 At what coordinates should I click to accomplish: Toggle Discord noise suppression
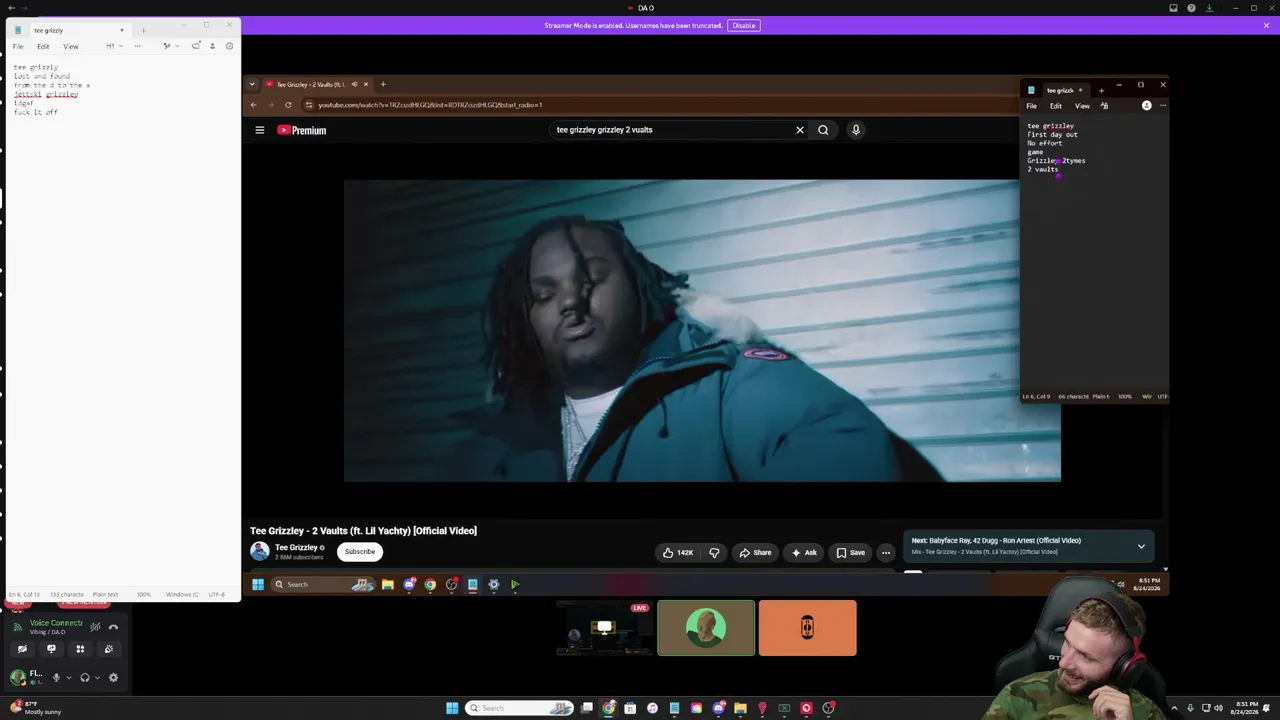95,627
